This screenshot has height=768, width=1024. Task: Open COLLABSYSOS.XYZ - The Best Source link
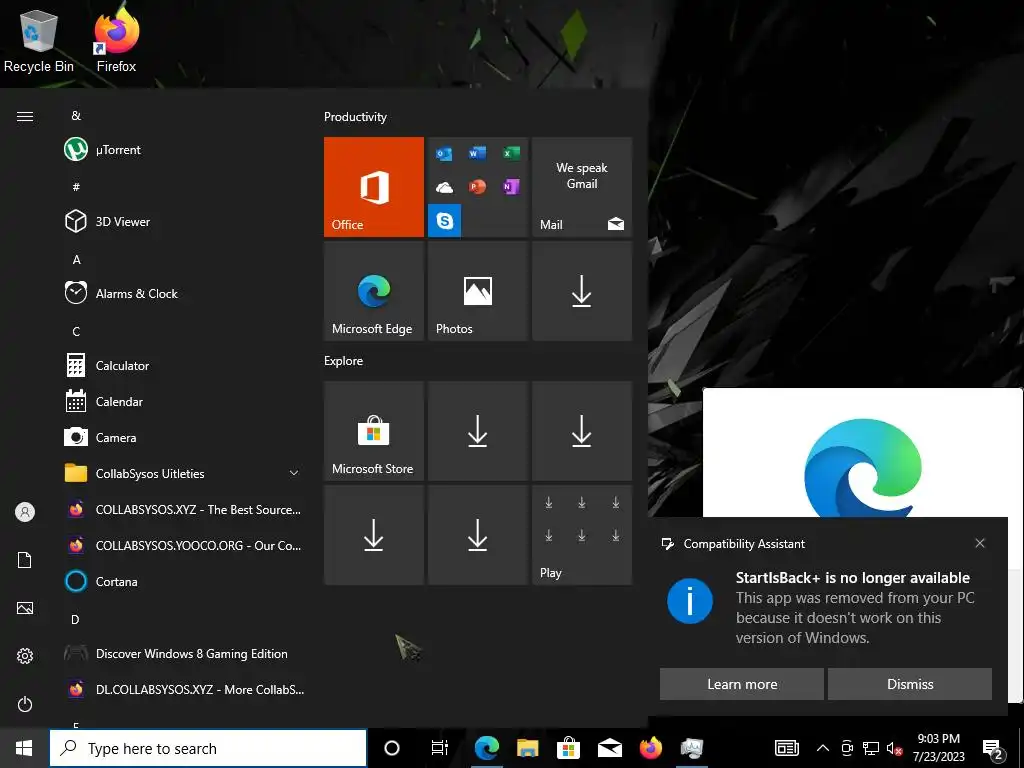[183, 509]
